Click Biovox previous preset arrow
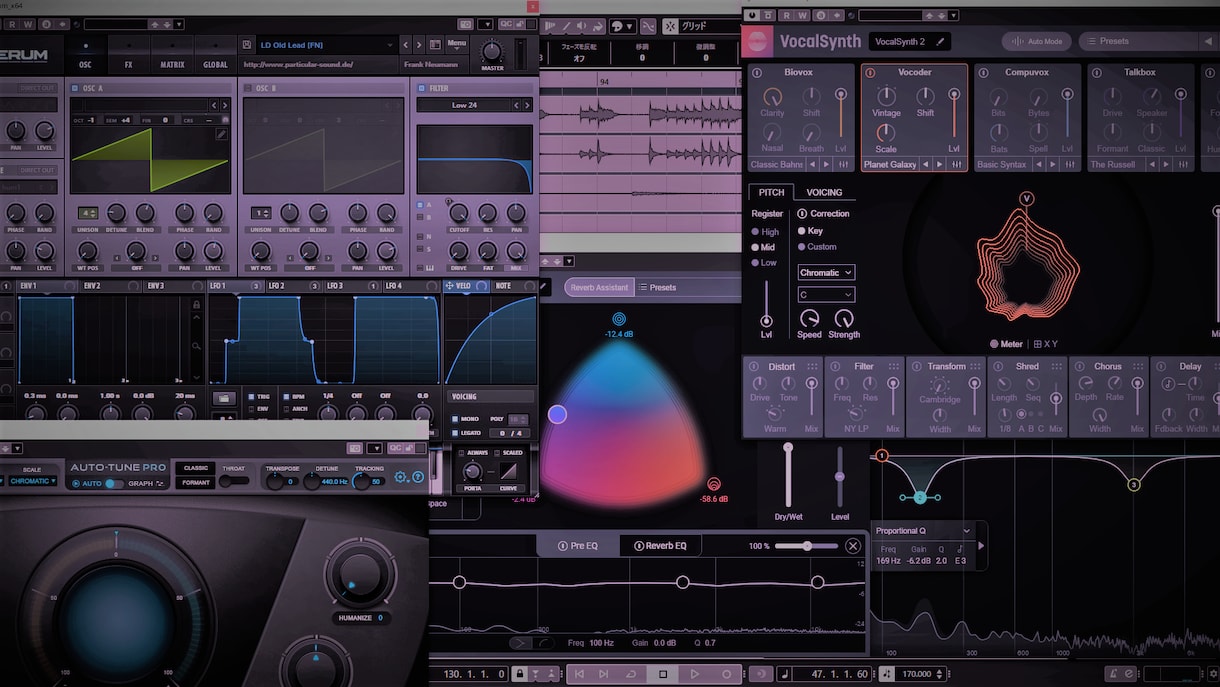This screenshot has width=1220, height=687. (812, 164)
